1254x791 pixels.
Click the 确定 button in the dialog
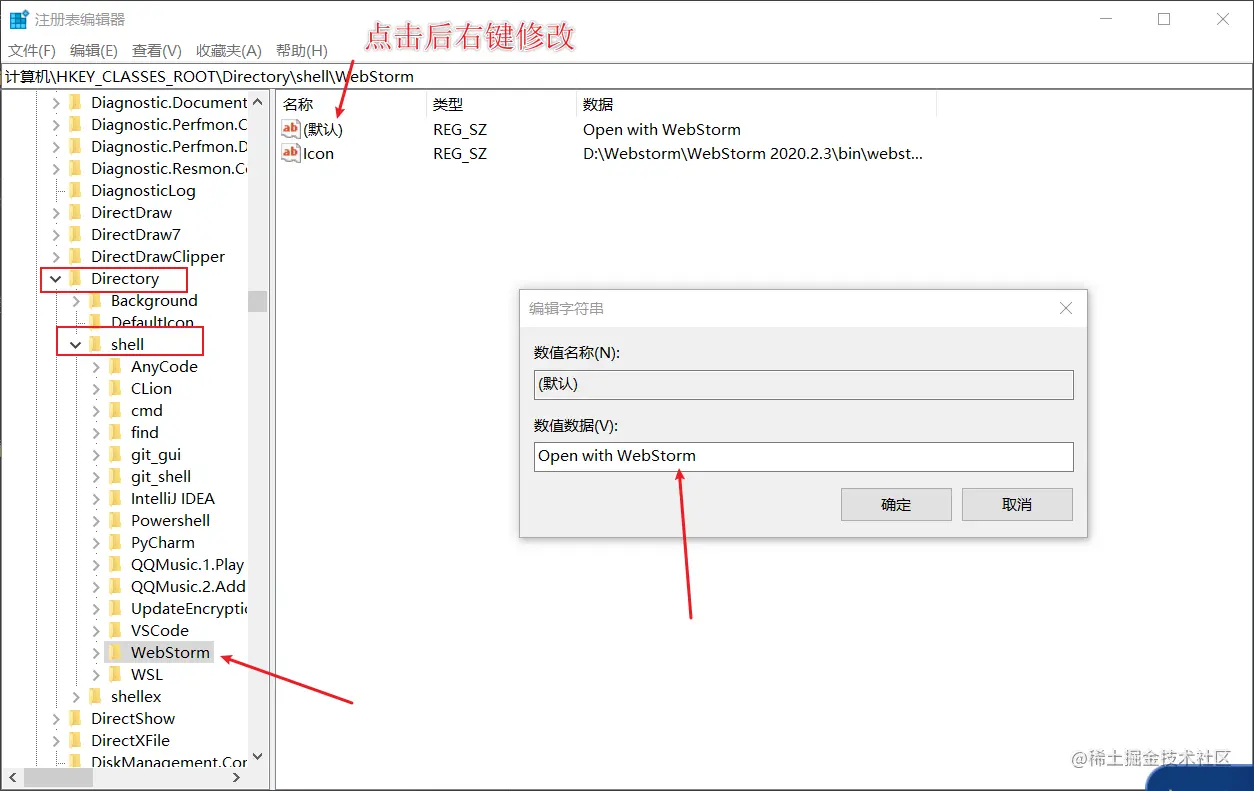point(896,504)
